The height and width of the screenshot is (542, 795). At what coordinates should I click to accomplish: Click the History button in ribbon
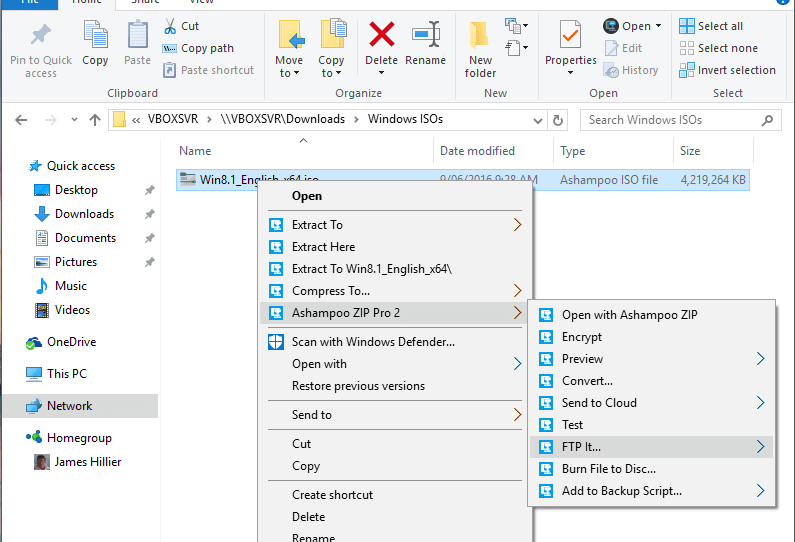tap(631, 70)
